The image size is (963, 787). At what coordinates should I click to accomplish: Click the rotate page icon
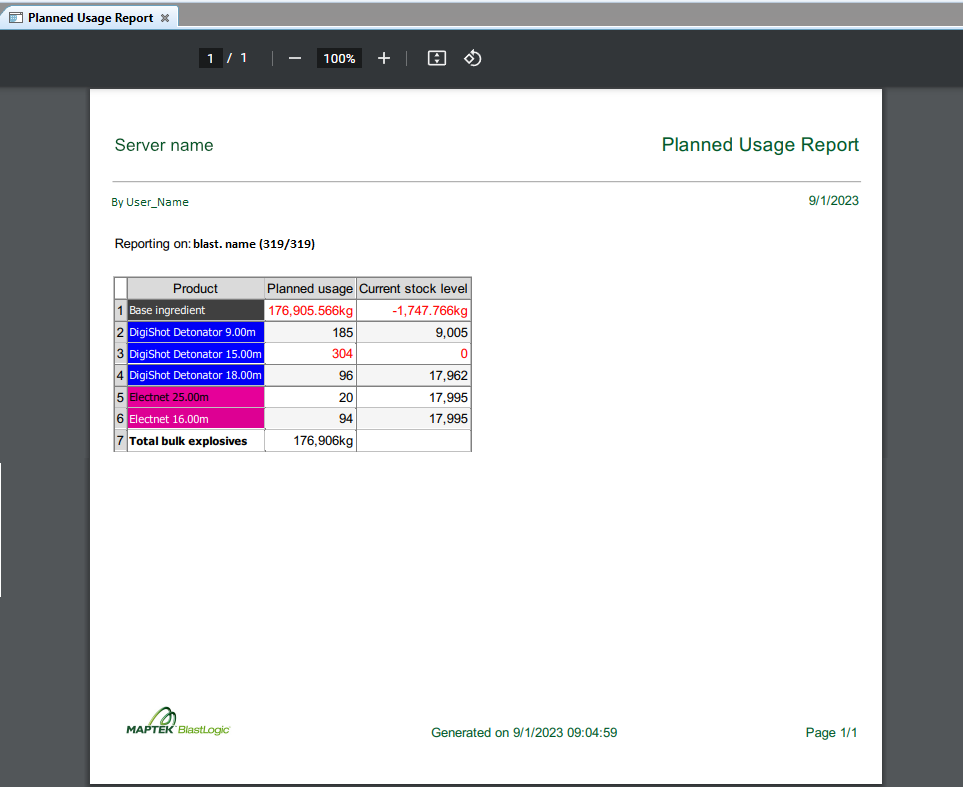pos(472,58)
